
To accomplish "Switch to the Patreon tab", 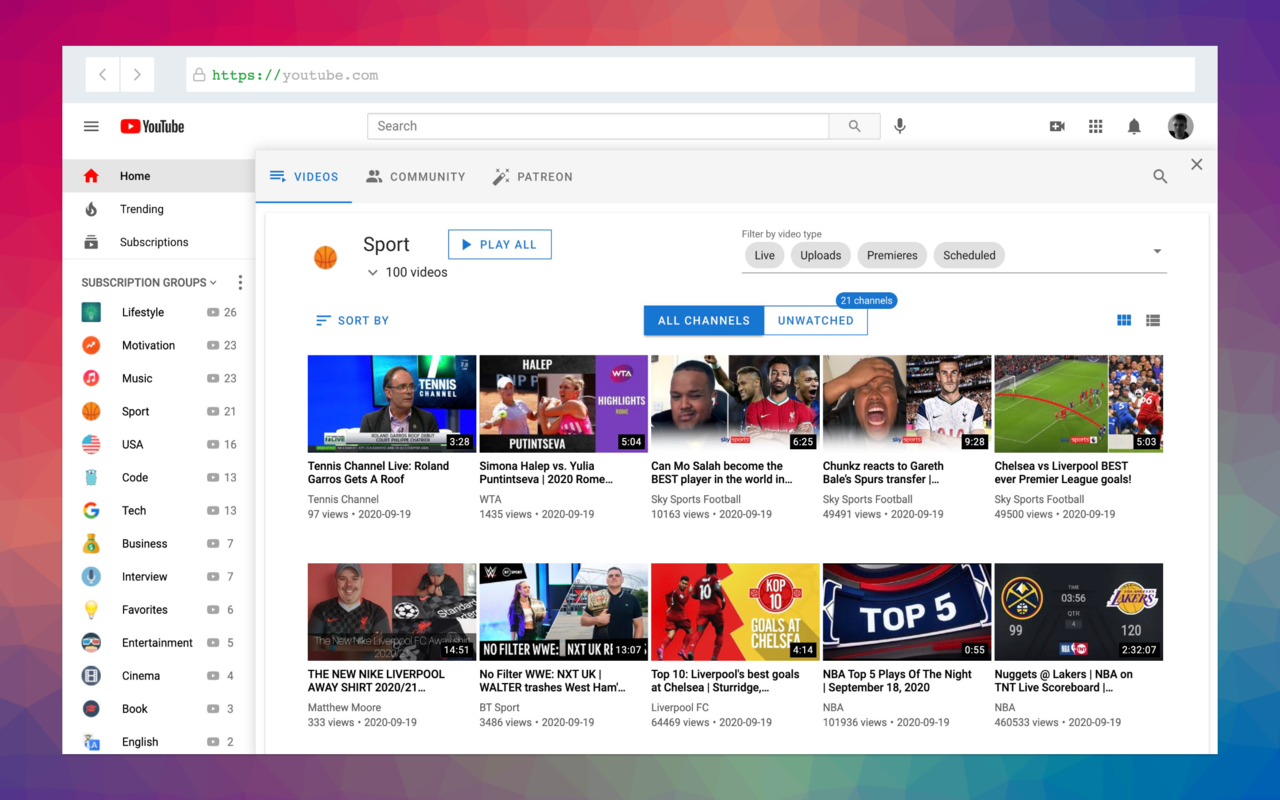I will [x=533, y=176].
